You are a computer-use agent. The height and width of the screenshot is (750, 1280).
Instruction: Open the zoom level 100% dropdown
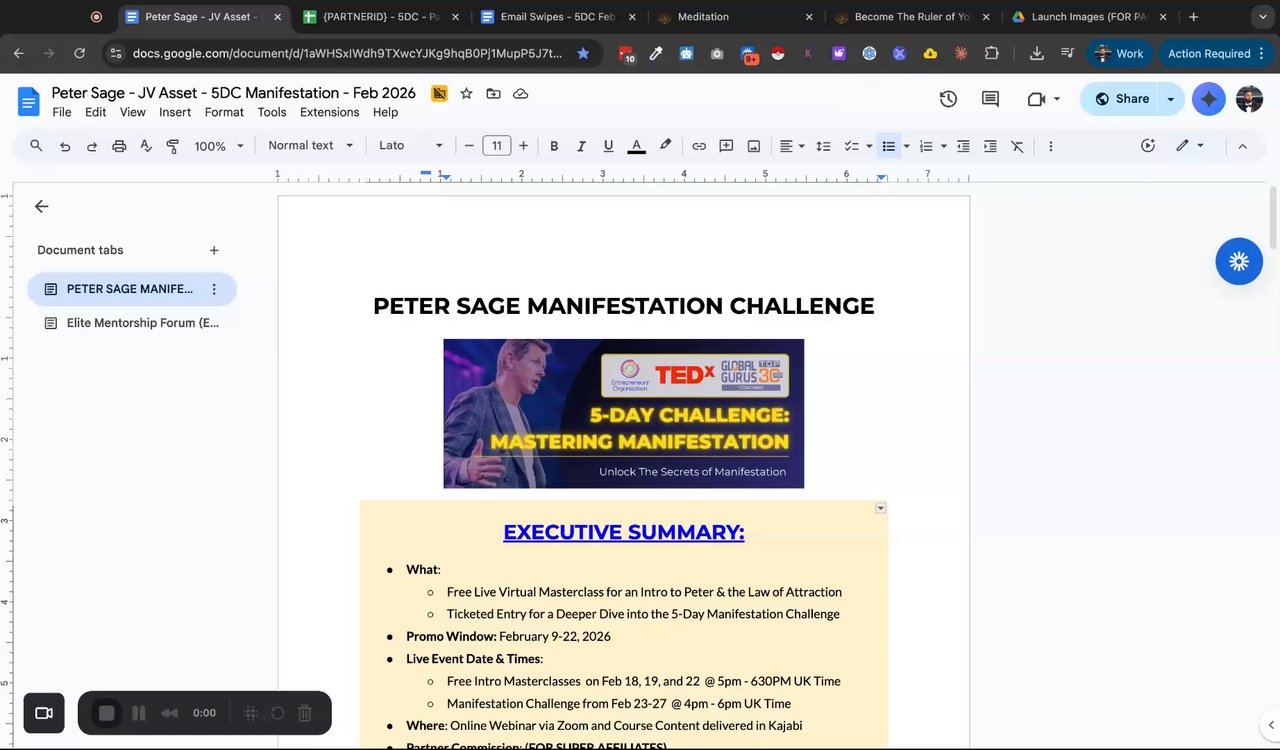[x=219, y=146]
